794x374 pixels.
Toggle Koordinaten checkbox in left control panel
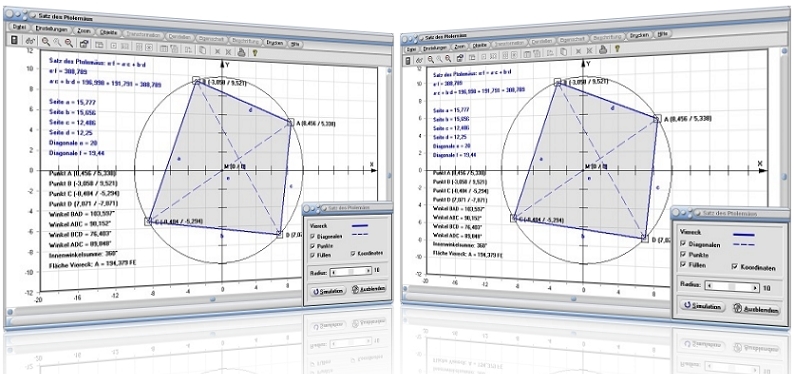point(353,253)
